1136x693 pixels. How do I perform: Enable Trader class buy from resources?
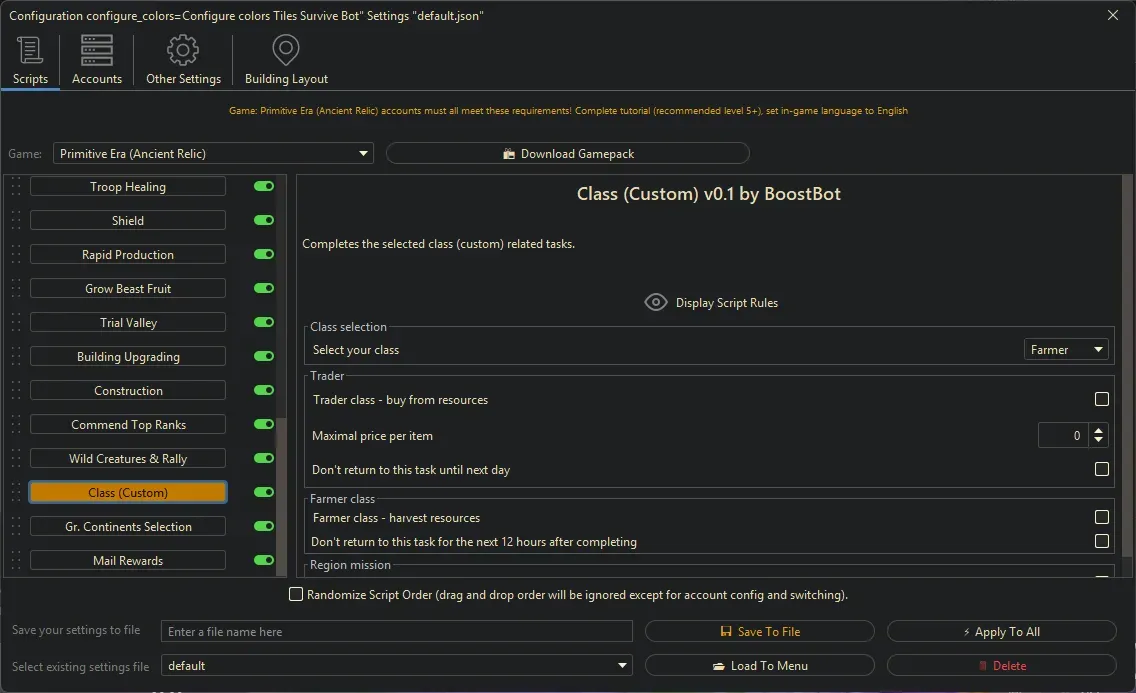coord(1101,398)
